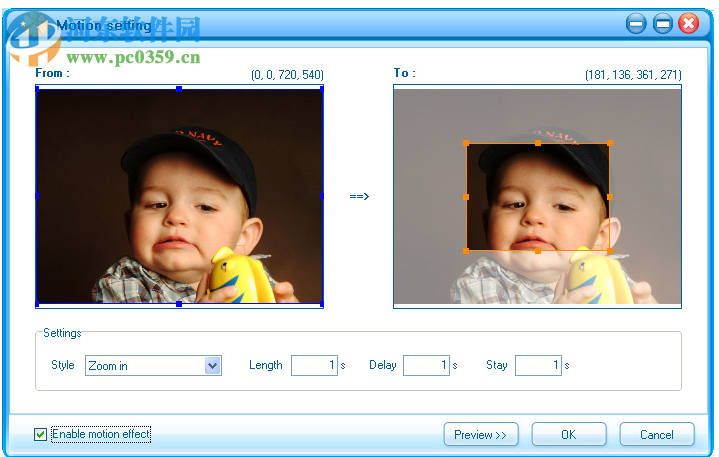The image size is (719, 457).
Task: Click the Style label
Action: (63, 365)
